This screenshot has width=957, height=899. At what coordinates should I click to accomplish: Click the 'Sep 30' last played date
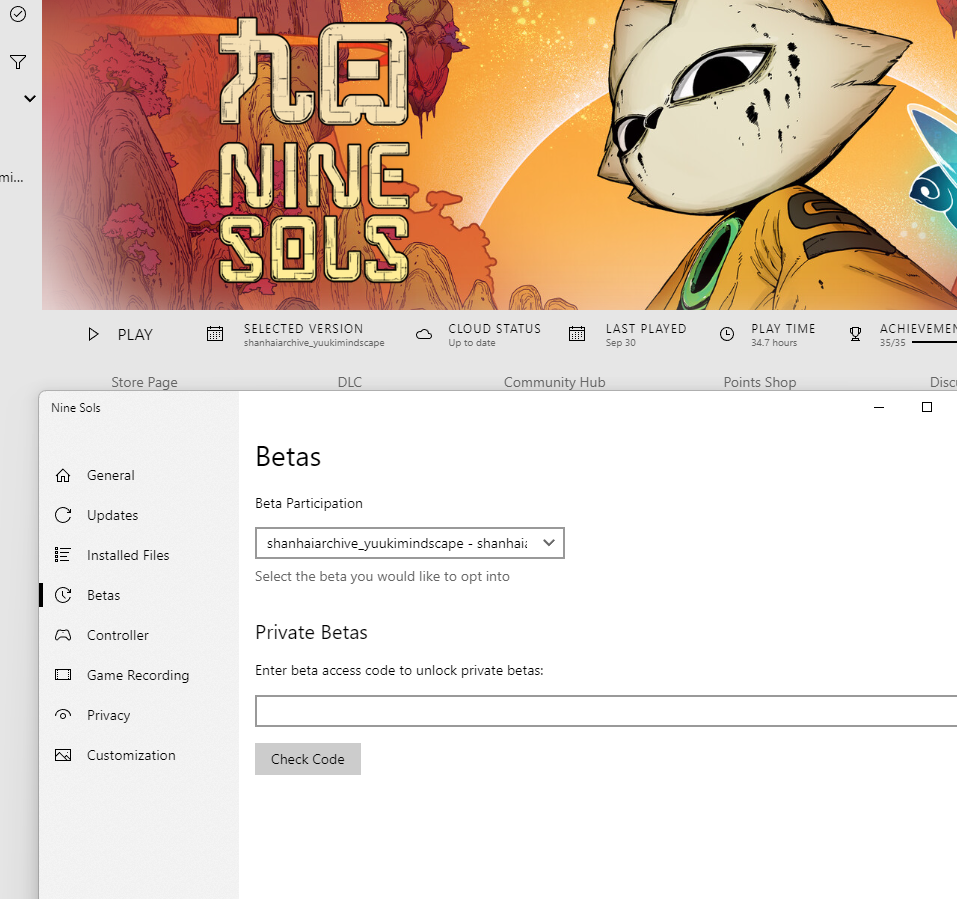[x=621, y=343]
